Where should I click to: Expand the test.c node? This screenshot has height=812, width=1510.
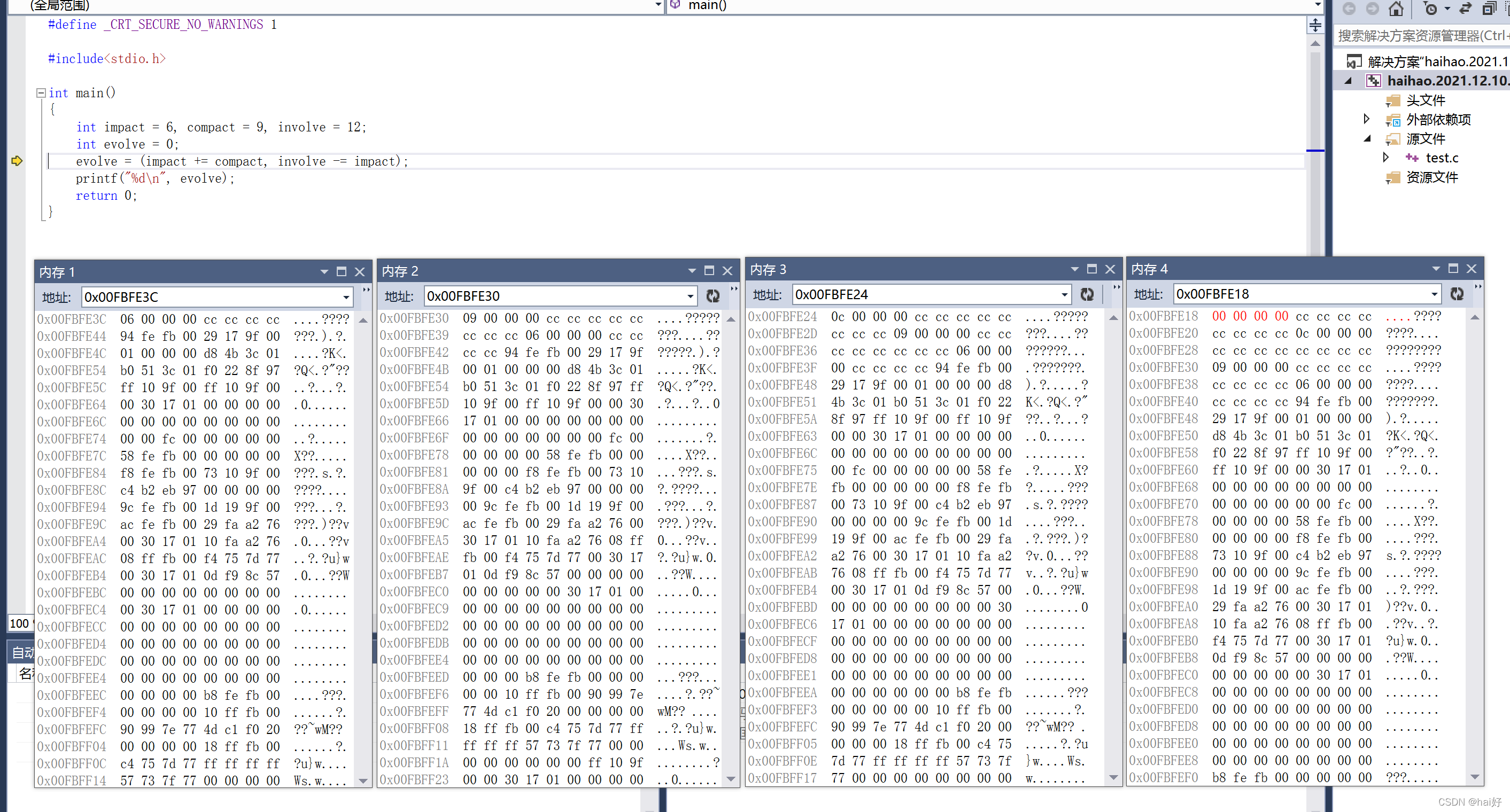(1386, 158)
